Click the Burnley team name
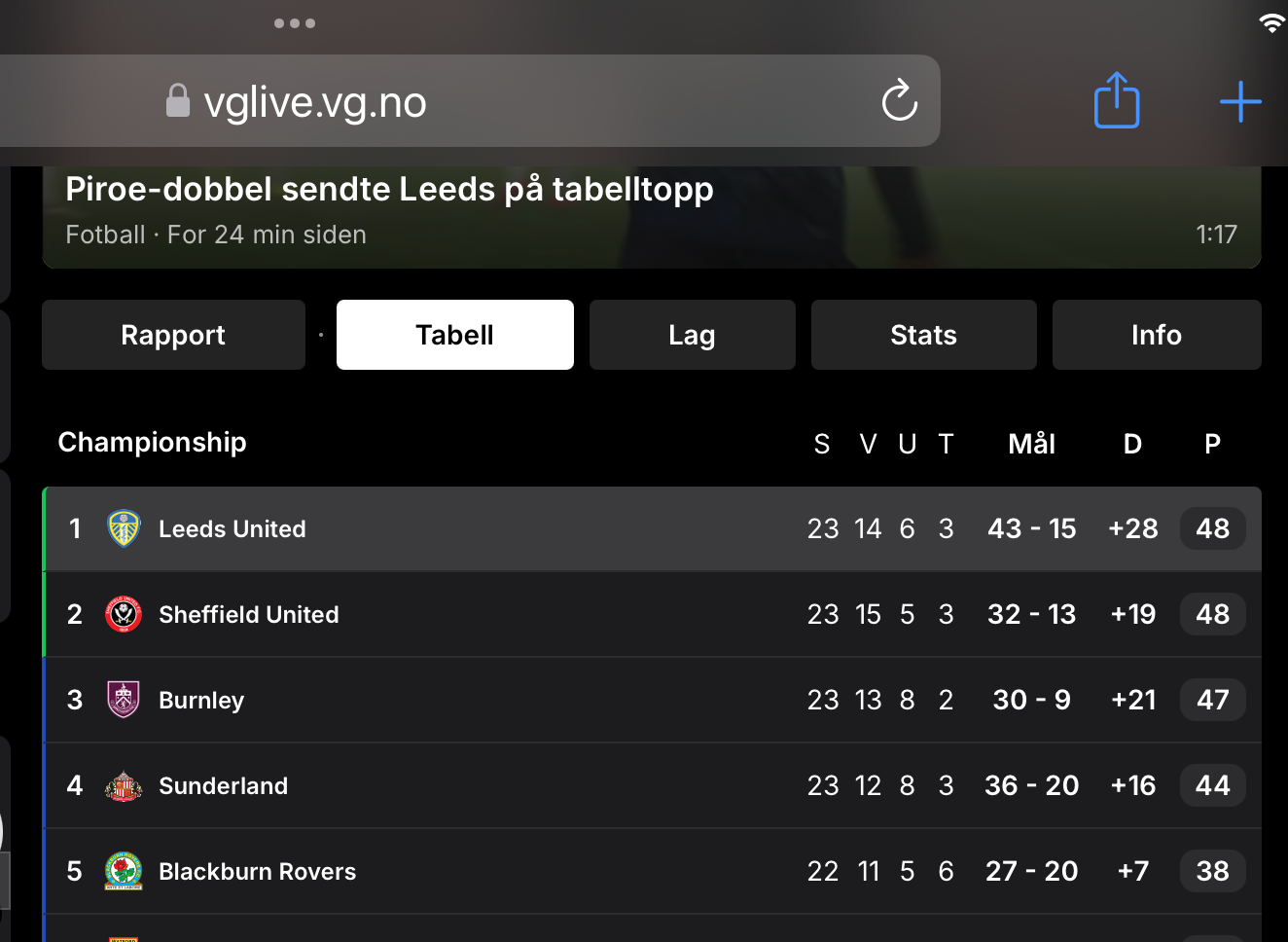Screen dimensions: 1288x942 coord(201,700)
